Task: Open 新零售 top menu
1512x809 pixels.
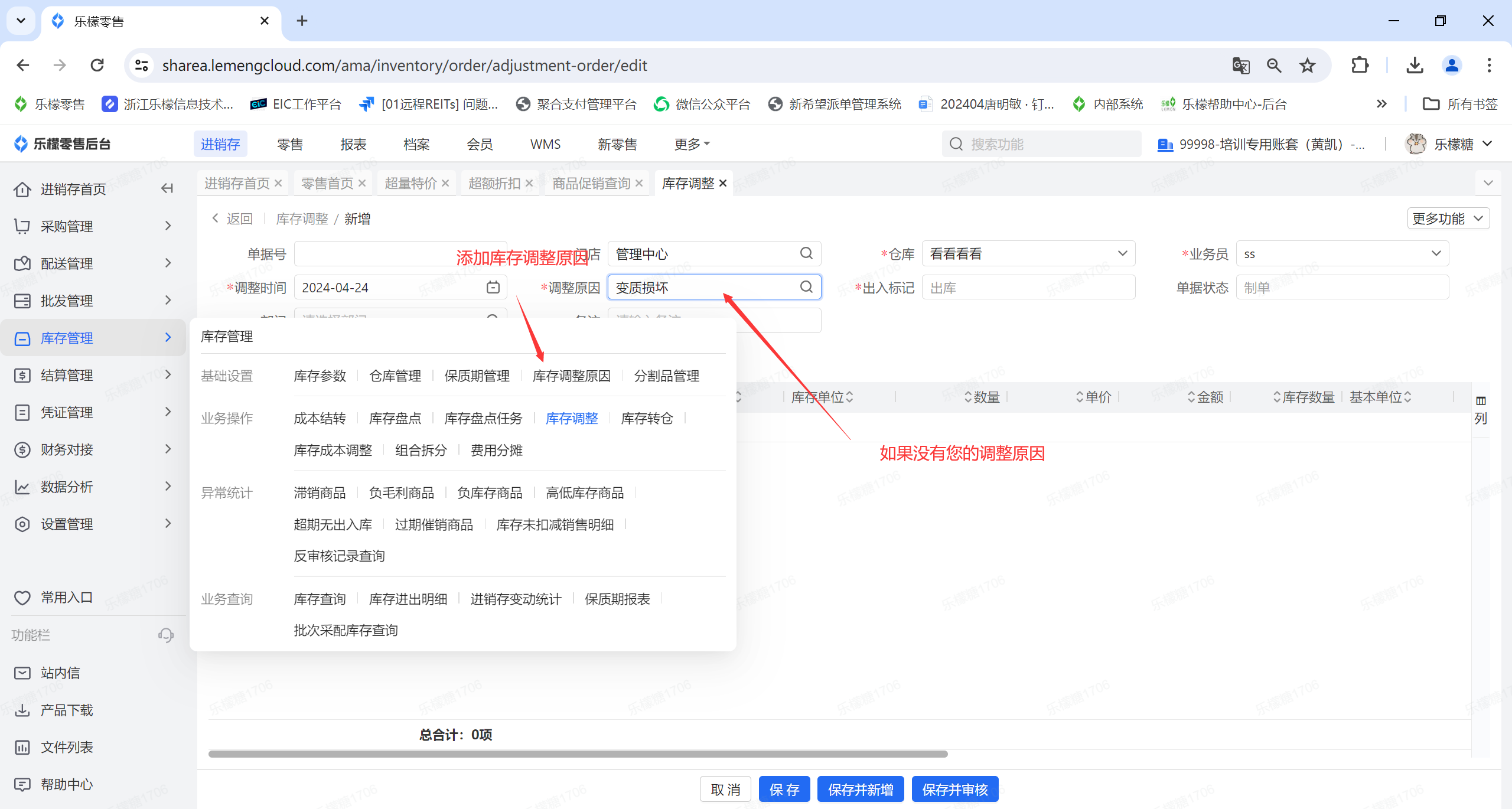Action: pyautogui.click(x=617, y=144)
